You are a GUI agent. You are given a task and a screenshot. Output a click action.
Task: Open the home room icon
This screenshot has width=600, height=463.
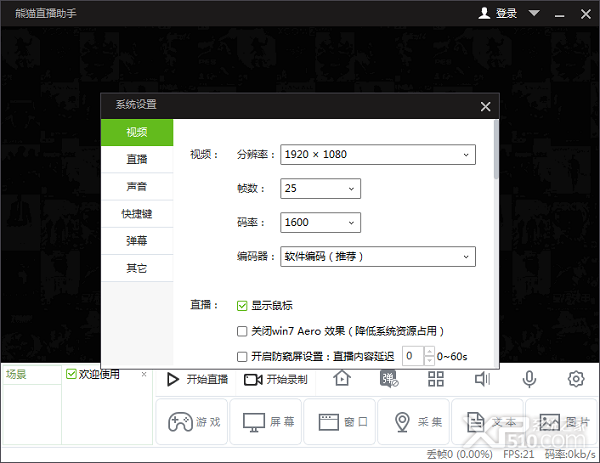click(x=342, y=378)
